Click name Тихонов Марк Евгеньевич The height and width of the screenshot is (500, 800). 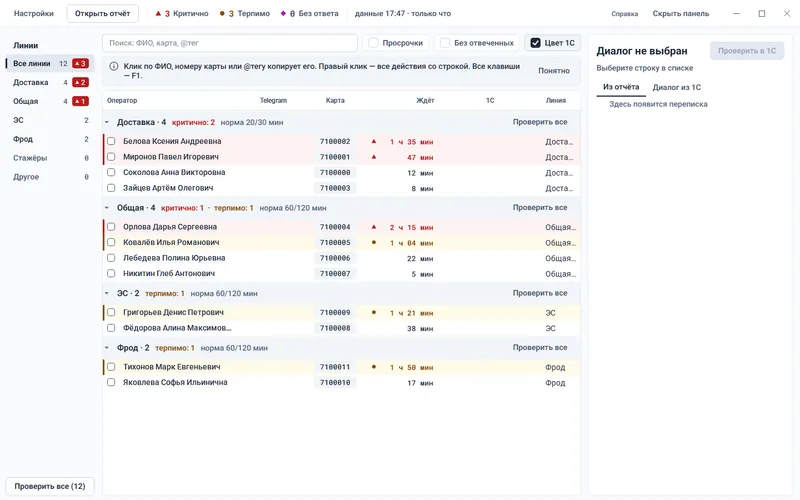[x=172, y=367]
